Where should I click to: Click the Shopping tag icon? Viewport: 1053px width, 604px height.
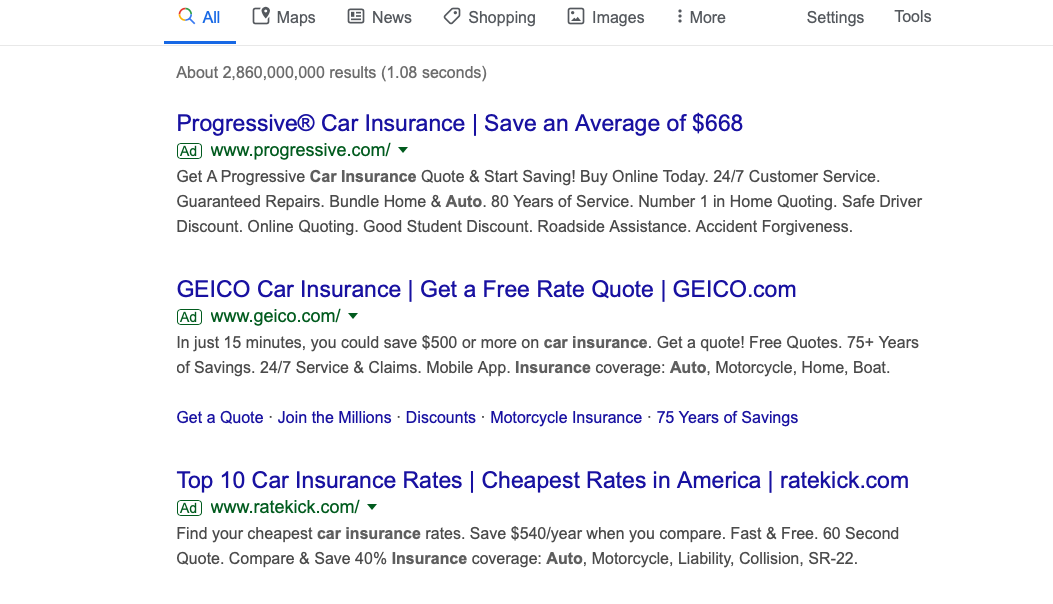point(452,16)
